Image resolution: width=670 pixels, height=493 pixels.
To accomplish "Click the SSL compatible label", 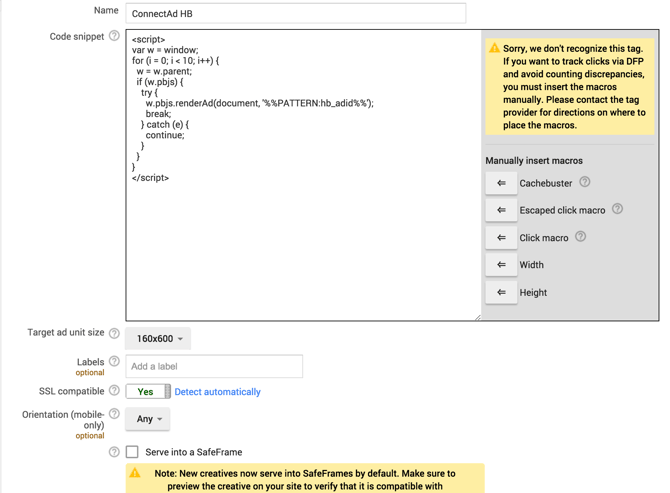I will coord(71,391).
